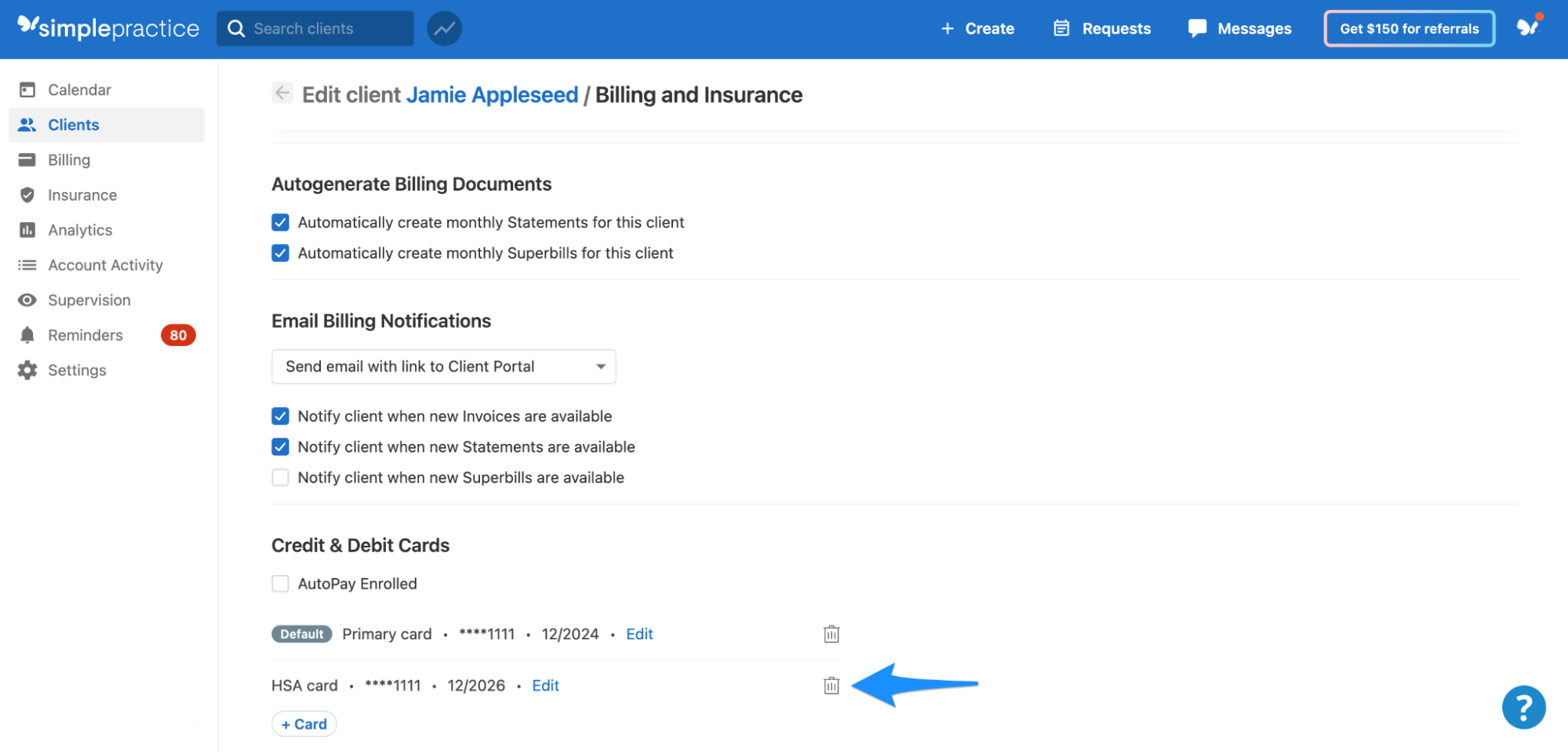Edit the HSA card details

tap(545, 685)
